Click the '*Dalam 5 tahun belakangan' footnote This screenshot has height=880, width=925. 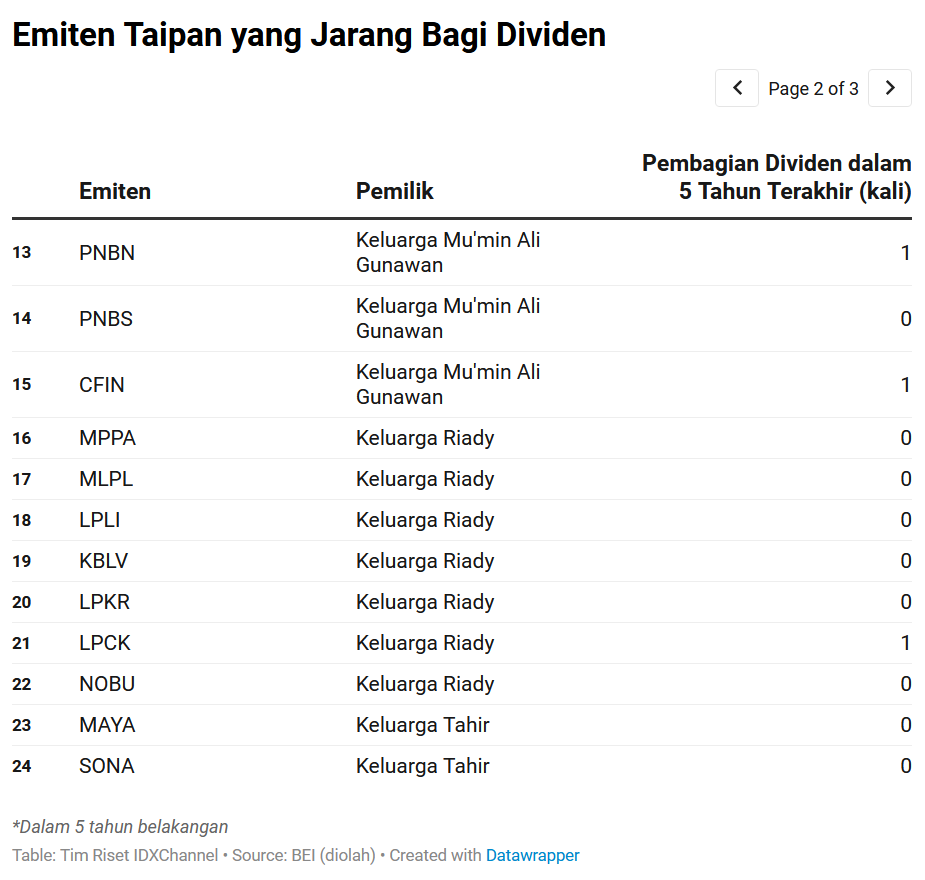click(120, 827)
